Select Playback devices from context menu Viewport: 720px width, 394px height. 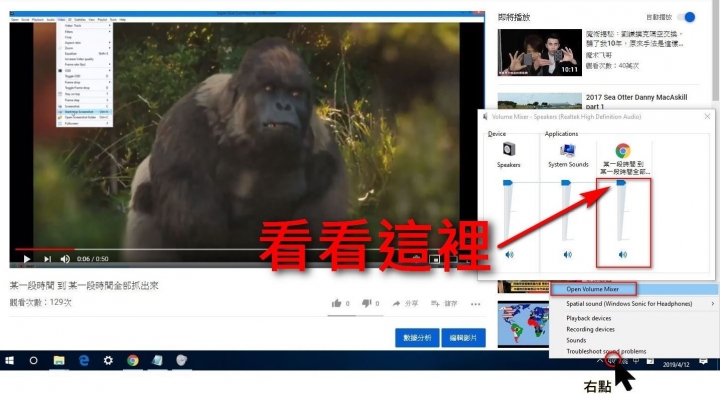click(x=634, y=318)
